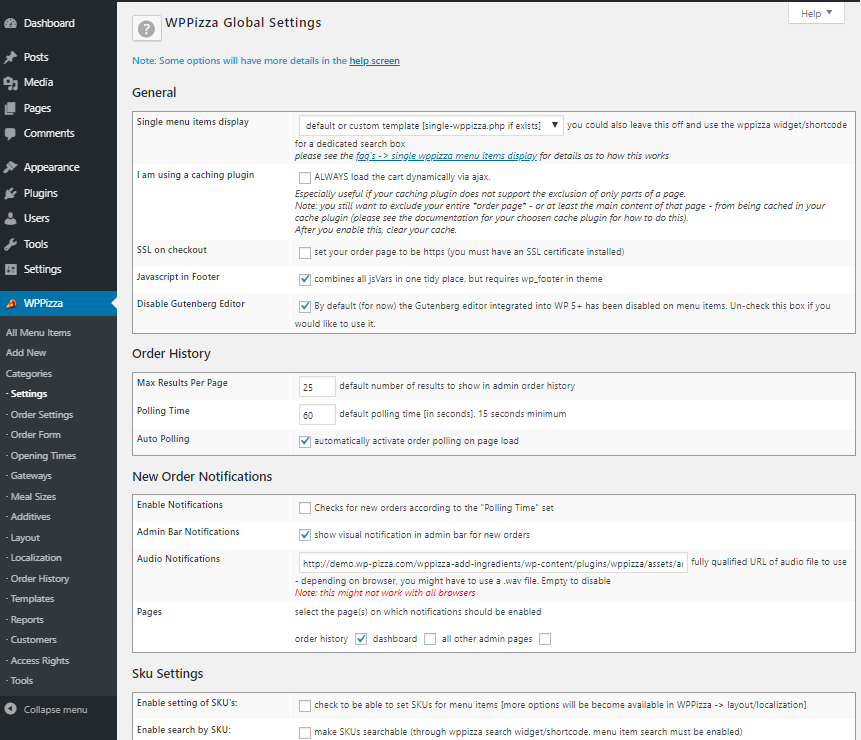Click the Plugins plug icon

pyautogui.click(x=11, y=193)
